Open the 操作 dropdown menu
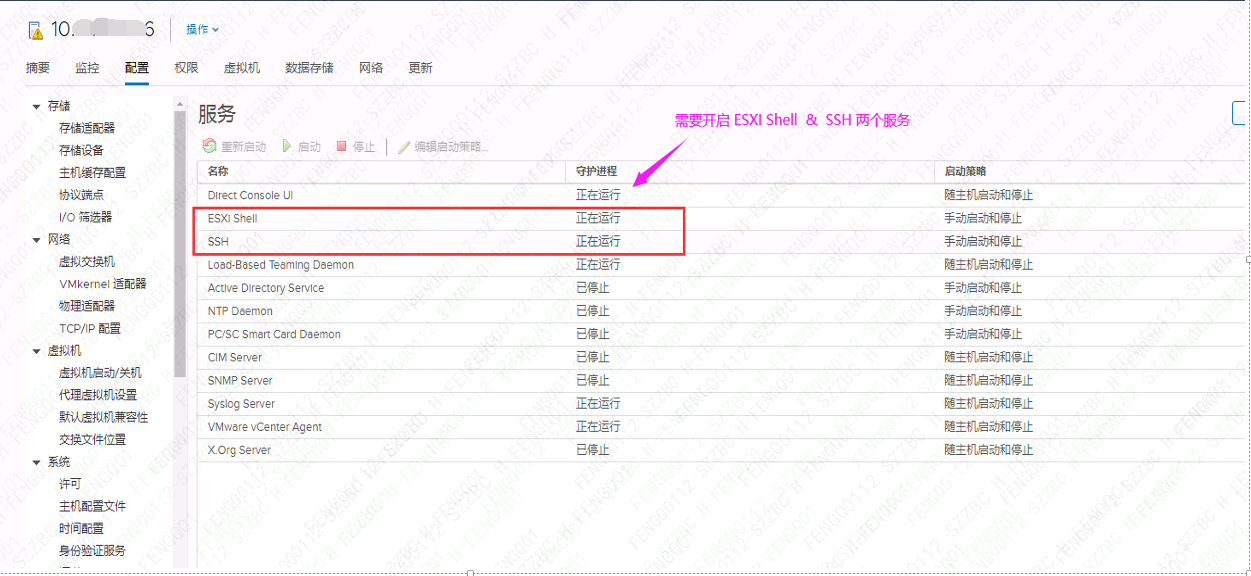Screen dimensions: 1251x576 point(203,29)
